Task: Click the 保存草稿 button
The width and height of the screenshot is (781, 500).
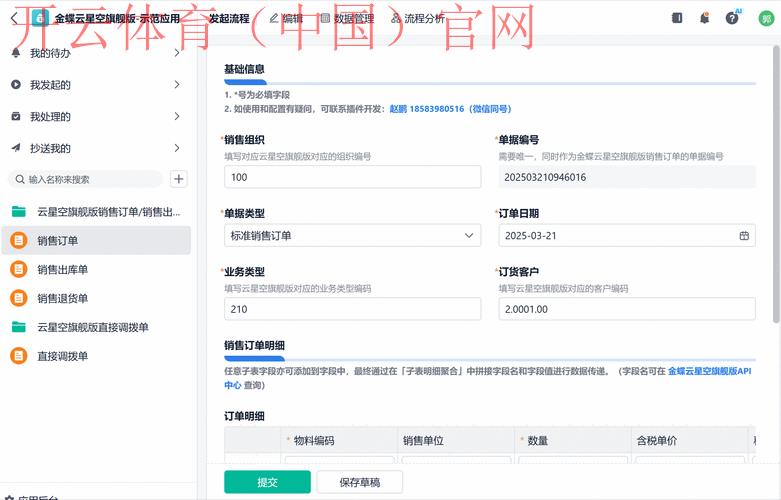Action: (360, 482)
